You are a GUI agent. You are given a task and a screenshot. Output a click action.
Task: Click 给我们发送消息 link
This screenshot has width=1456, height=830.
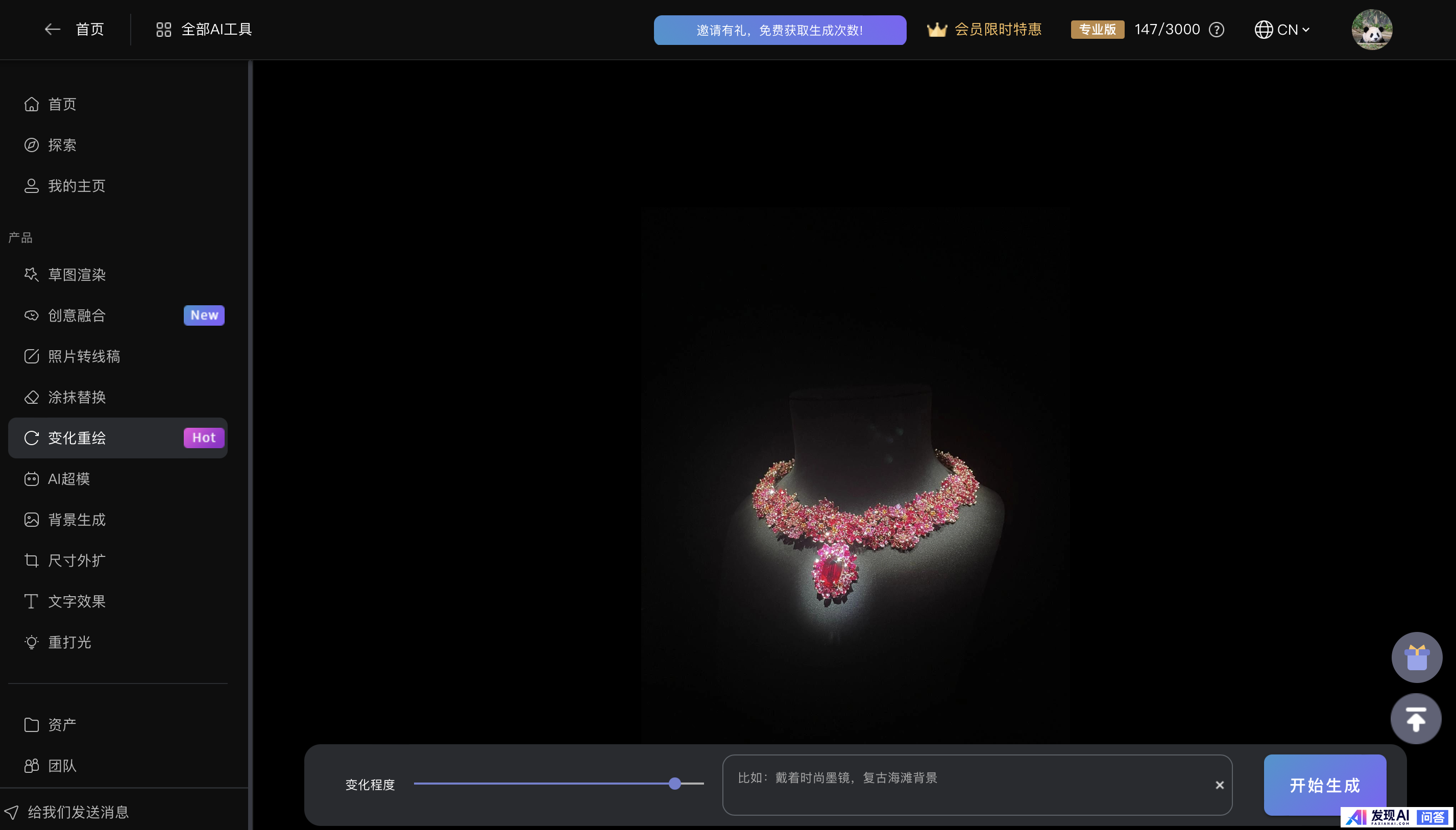pos(78,812)
